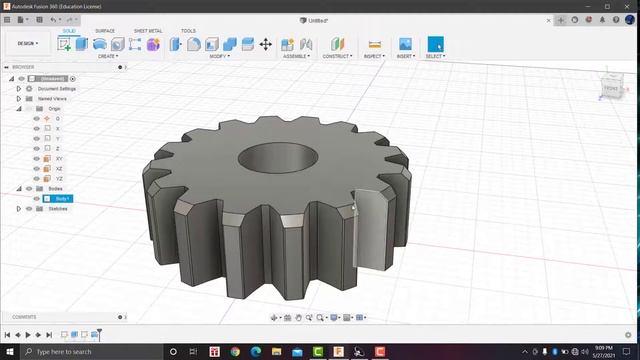Select the Insert image tool
The image size is (640, 360).
pyautogui.click(x=405, y=44)
